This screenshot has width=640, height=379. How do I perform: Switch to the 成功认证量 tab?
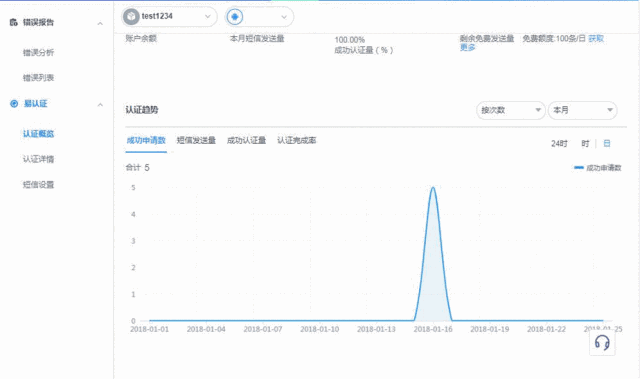[246, 140]
